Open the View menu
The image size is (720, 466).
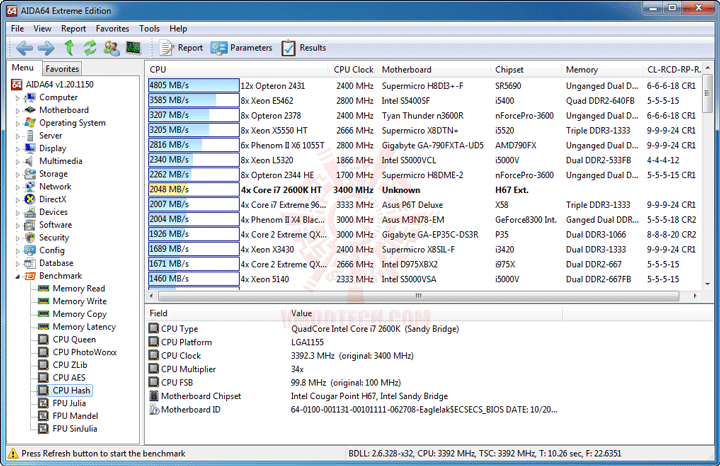pos(42,28)
